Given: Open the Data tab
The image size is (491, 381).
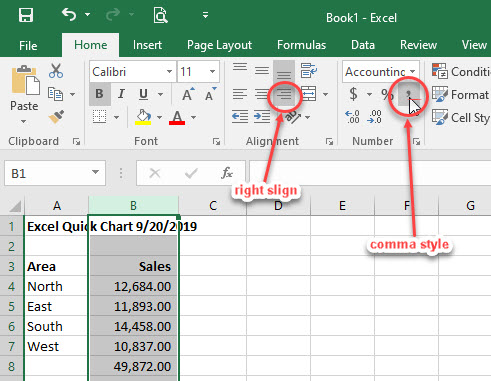Looking at the screenshot, I should (x=363, y=45).
